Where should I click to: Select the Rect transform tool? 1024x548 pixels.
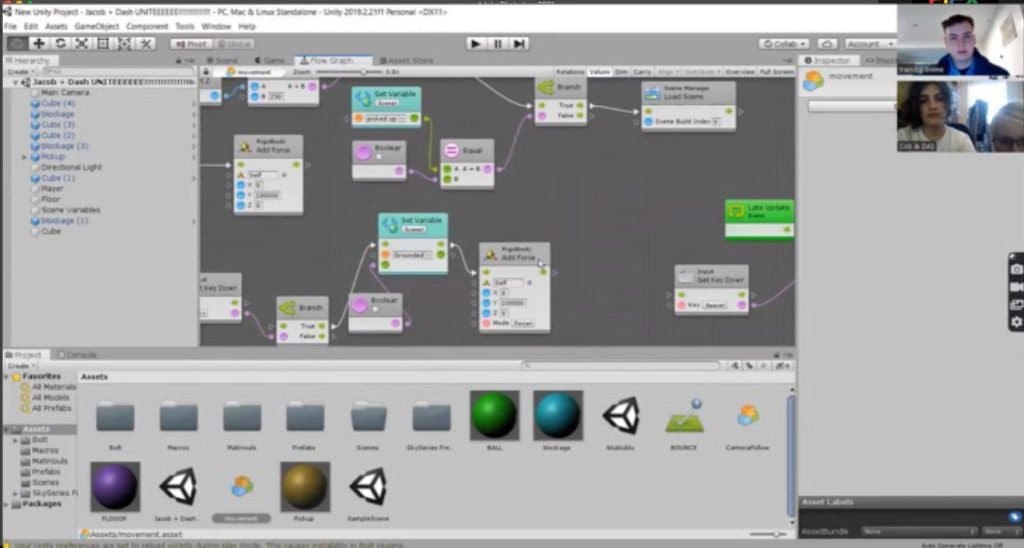(x=103, y=43)
